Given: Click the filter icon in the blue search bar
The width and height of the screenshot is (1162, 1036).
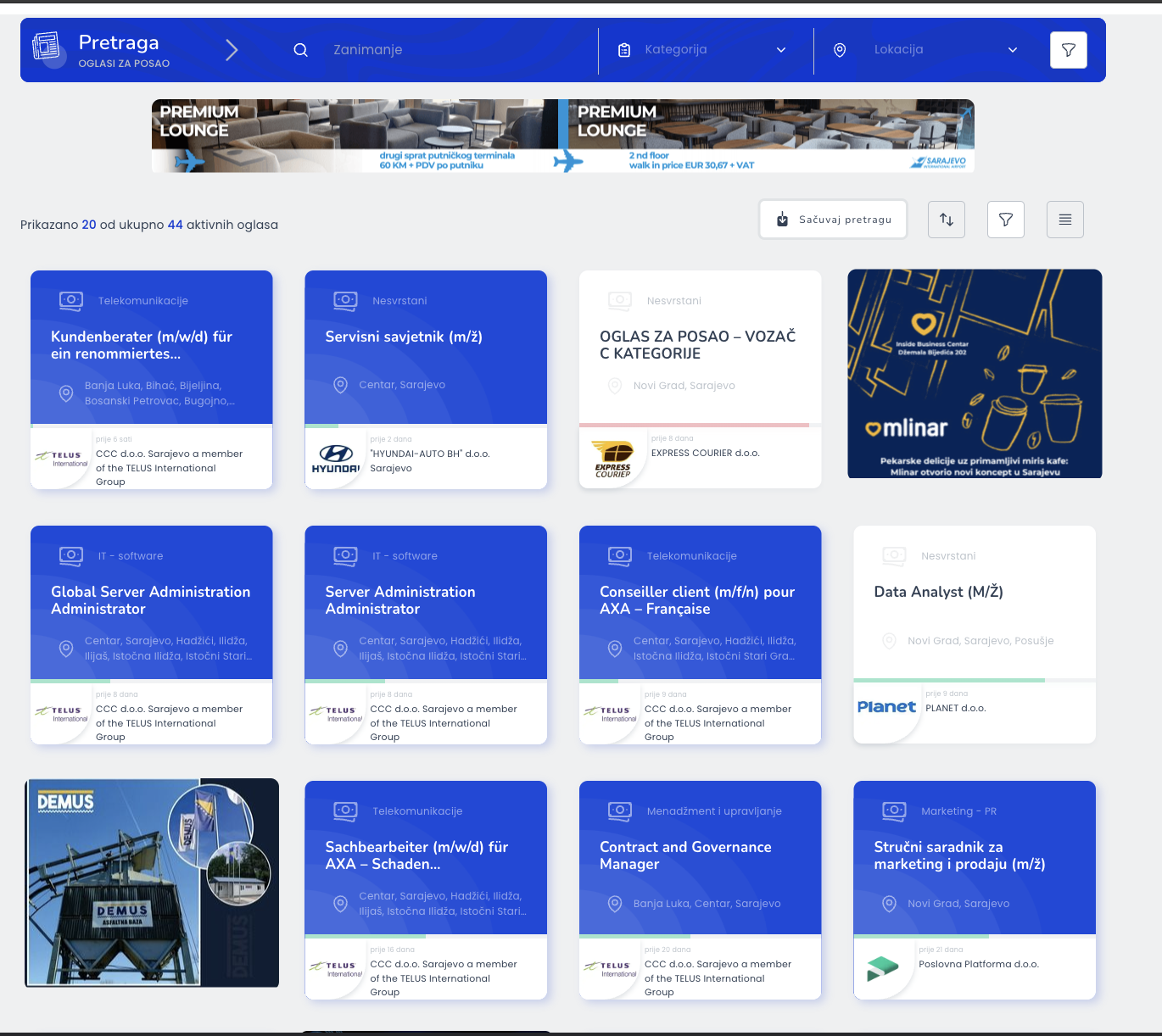Looking at the screenshot, I should click(1068, 50).
